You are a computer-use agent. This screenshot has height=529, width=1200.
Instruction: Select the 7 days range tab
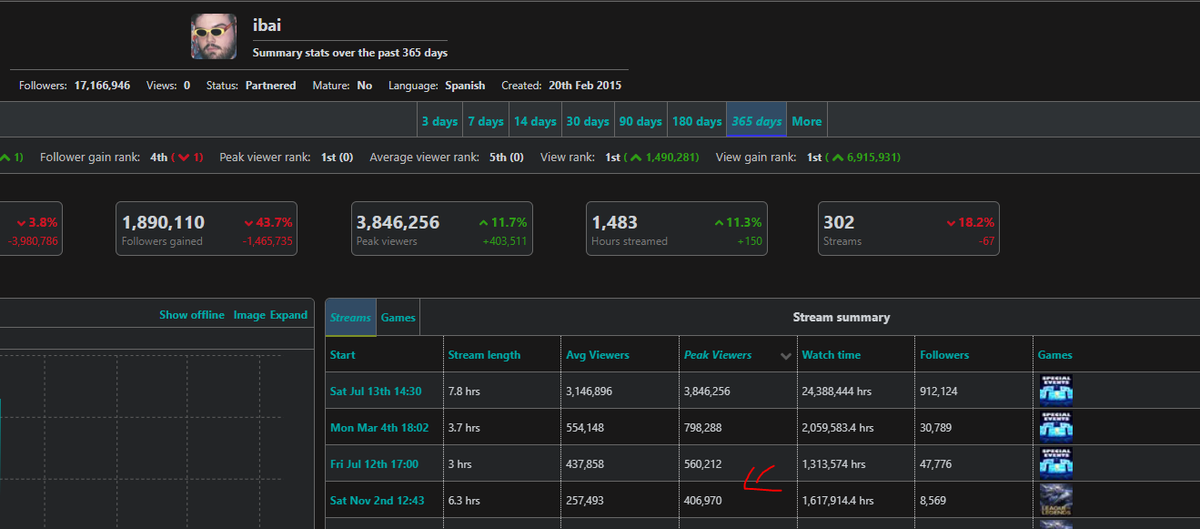click(x=485, y=121)
